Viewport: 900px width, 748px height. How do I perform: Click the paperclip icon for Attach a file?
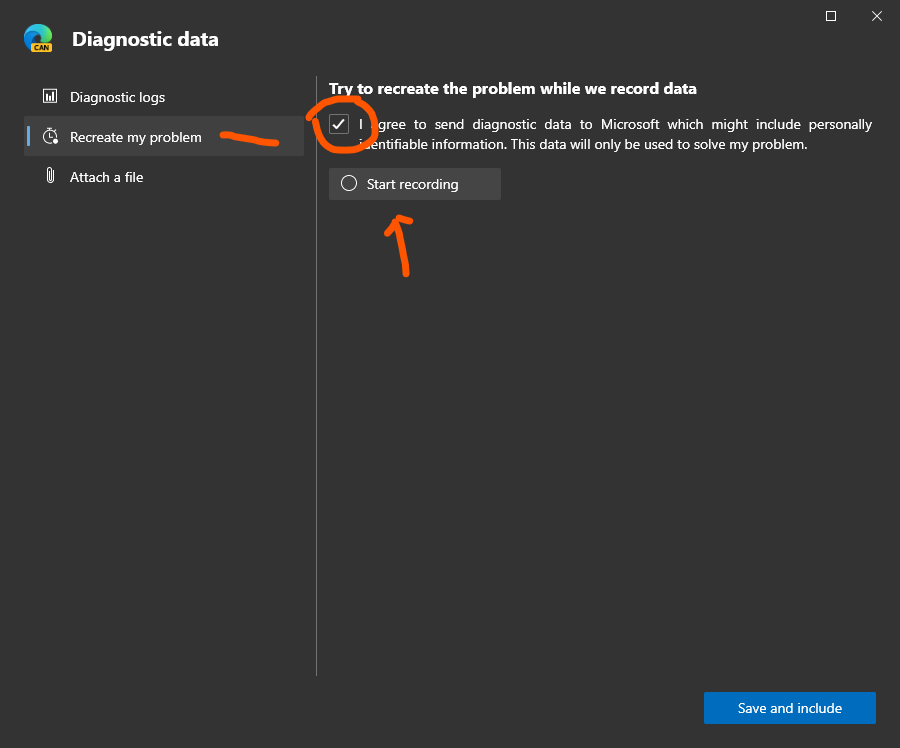click(x=49, y=177)
